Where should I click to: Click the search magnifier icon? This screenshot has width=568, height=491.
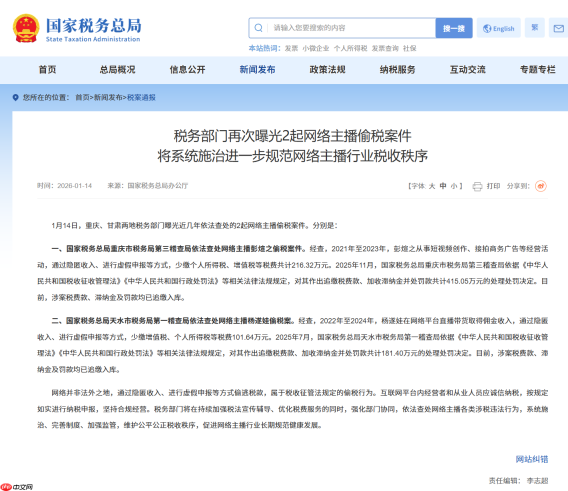[x=258, y=28]
